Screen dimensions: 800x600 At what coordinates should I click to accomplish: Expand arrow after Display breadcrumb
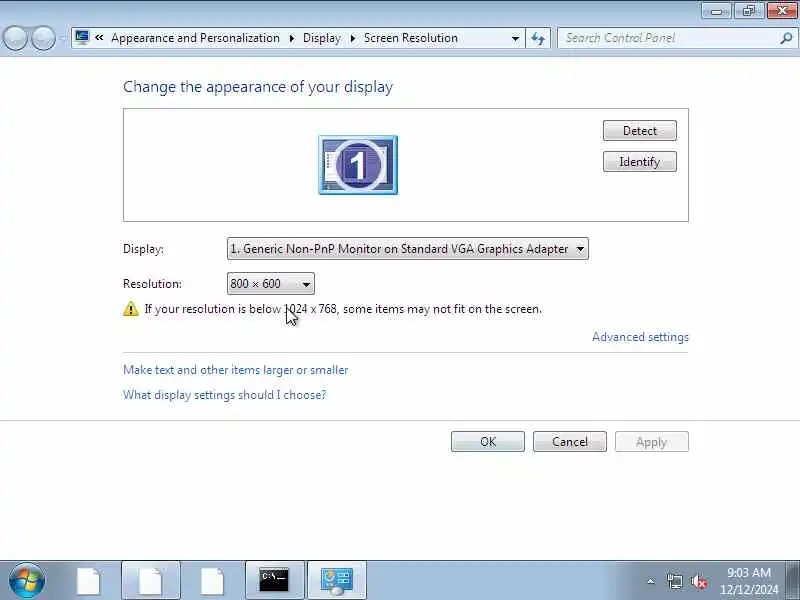coord(353,38)
